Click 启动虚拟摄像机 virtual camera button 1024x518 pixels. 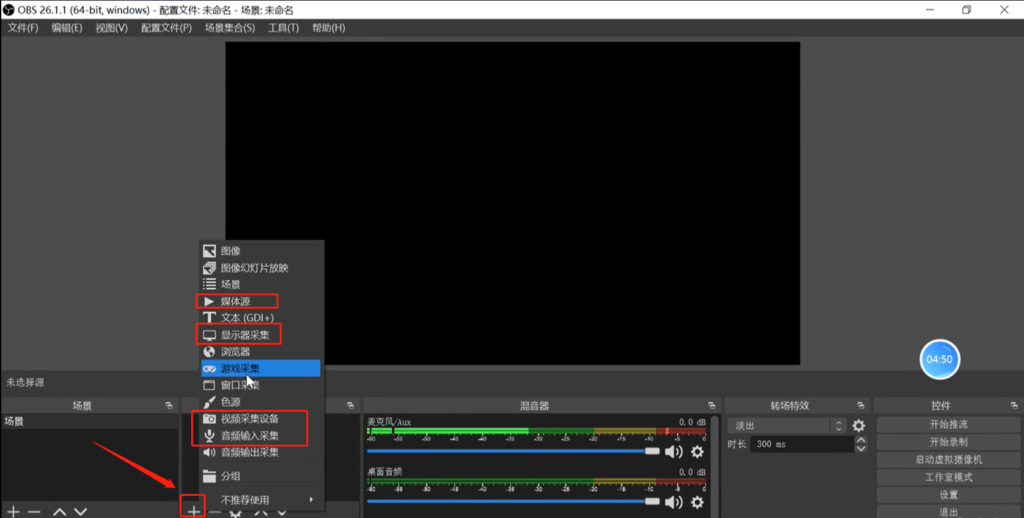click(948, 460)
